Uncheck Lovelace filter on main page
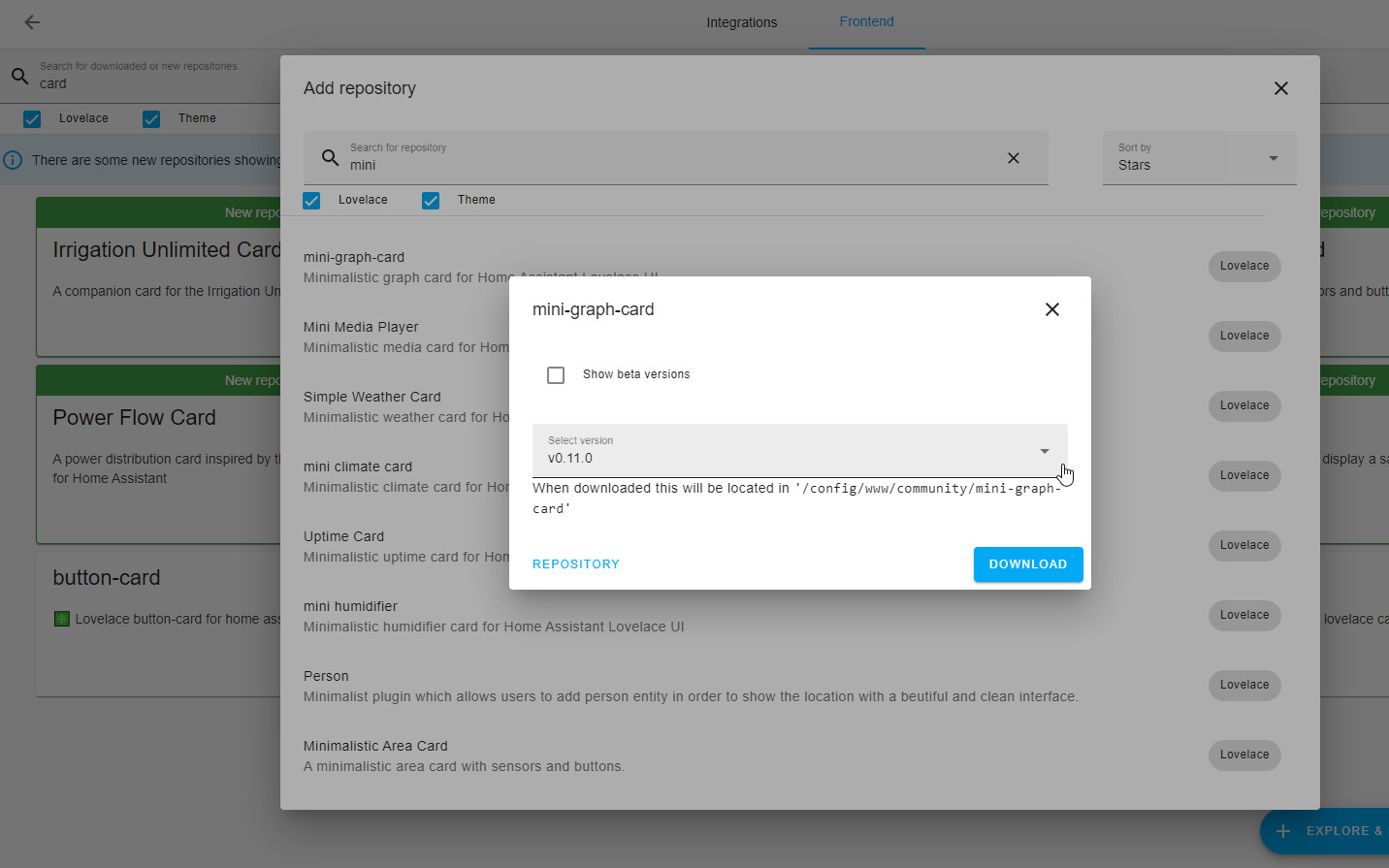 coord(32,118)
